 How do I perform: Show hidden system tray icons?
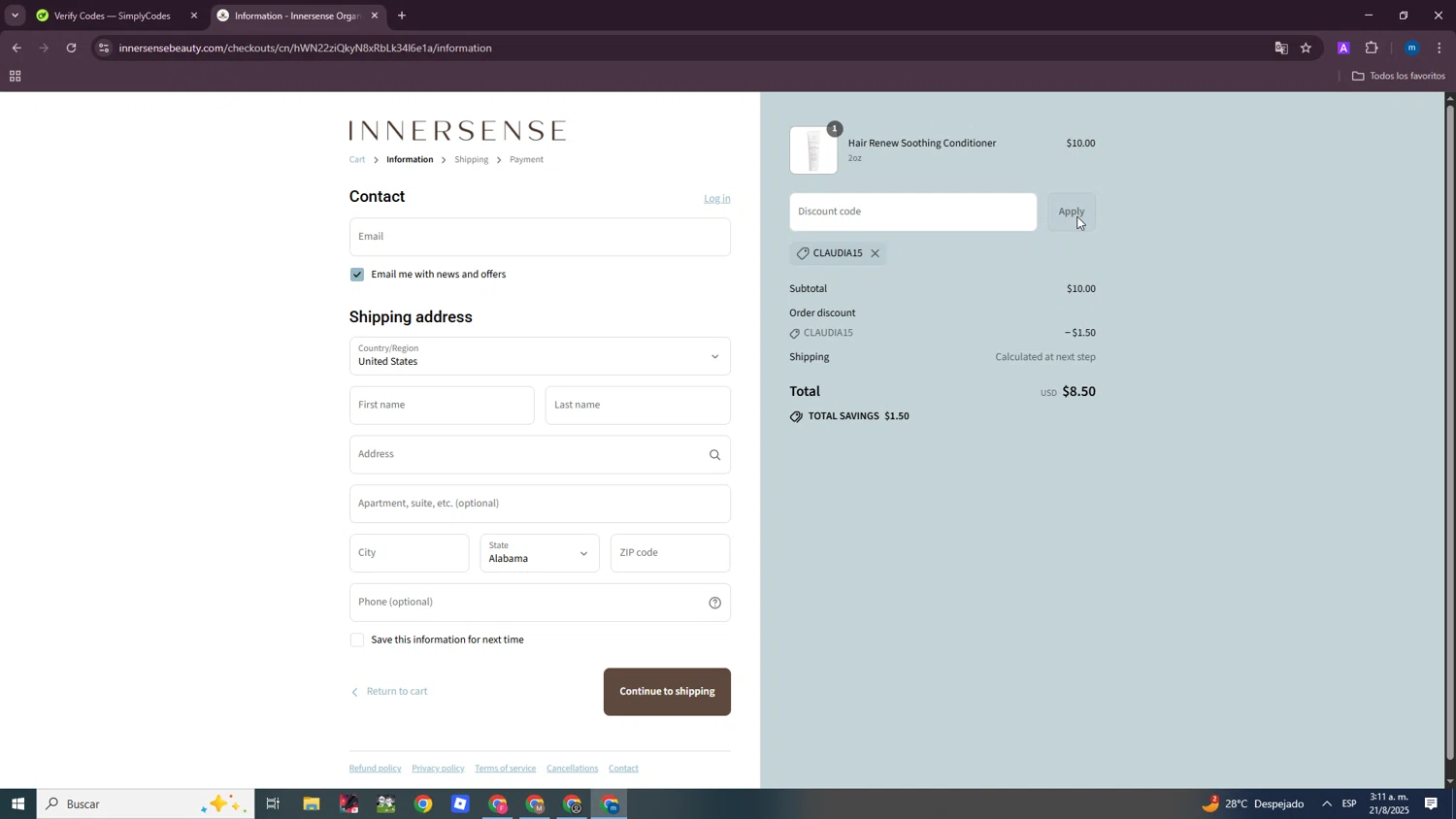[1326, 803]
